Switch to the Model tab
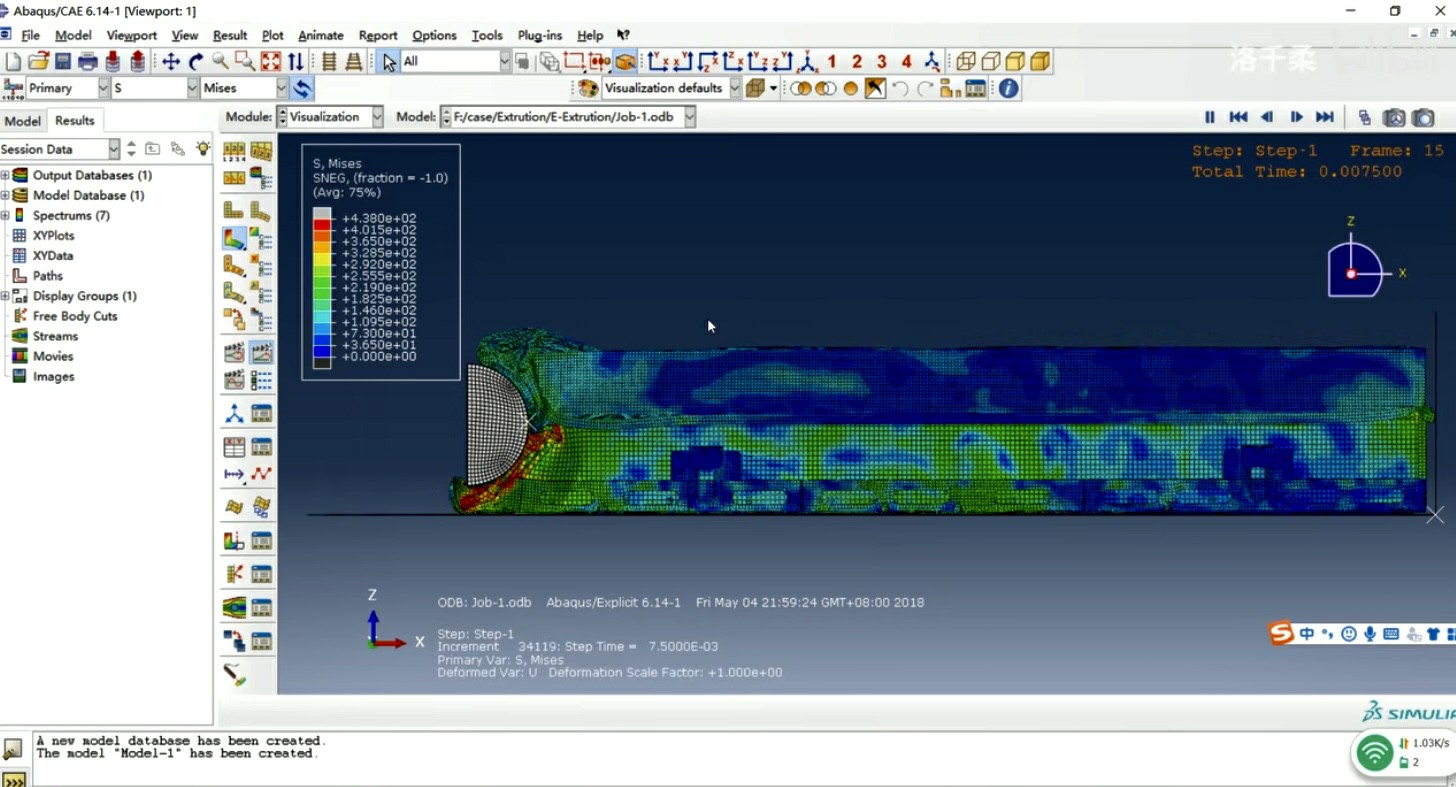The width and height of the screenshot is (1456, 787). click(x=23, y=121)
